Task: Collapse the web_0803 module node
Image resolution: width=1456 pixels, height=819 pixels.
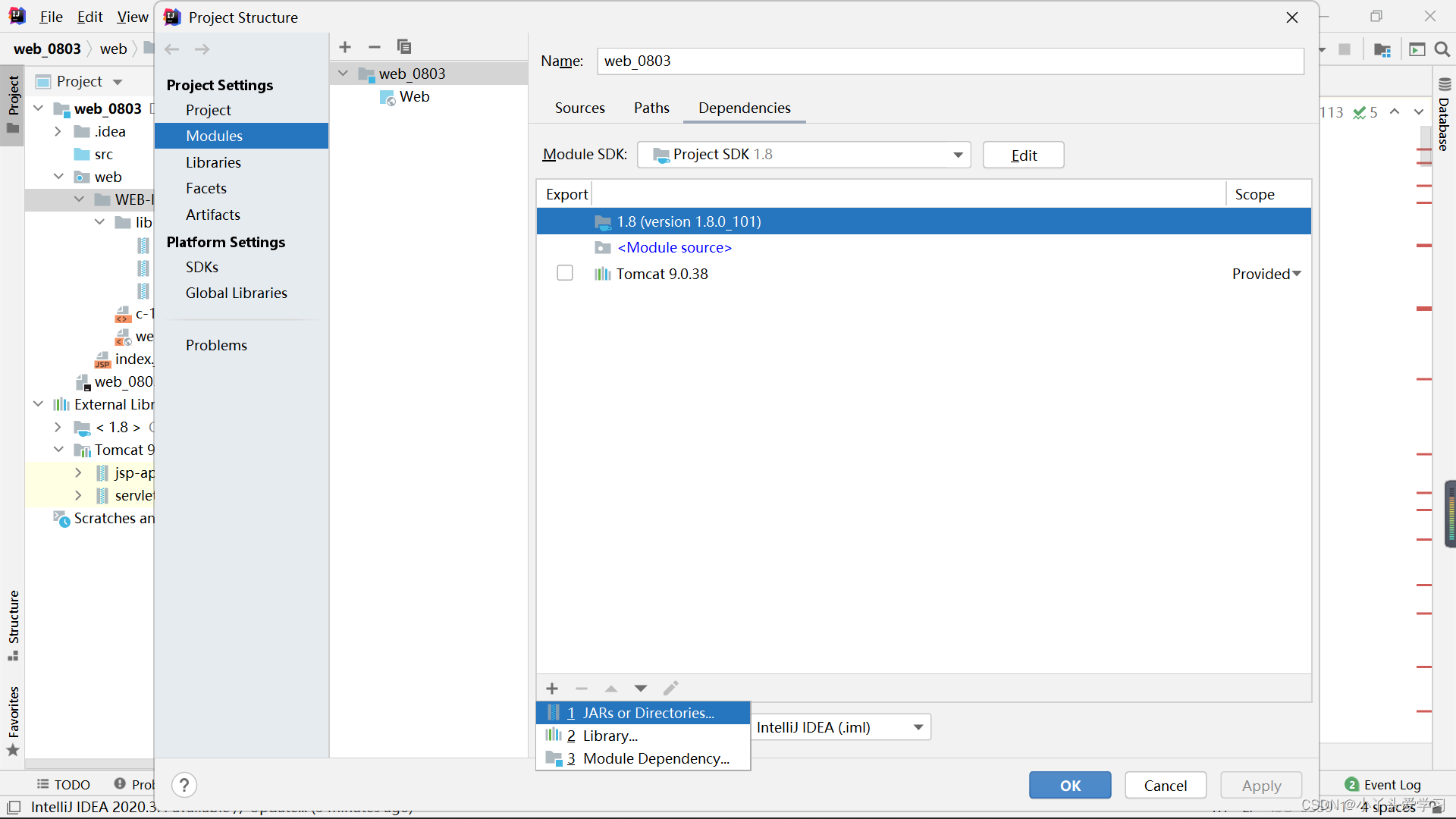Action: 343,74
